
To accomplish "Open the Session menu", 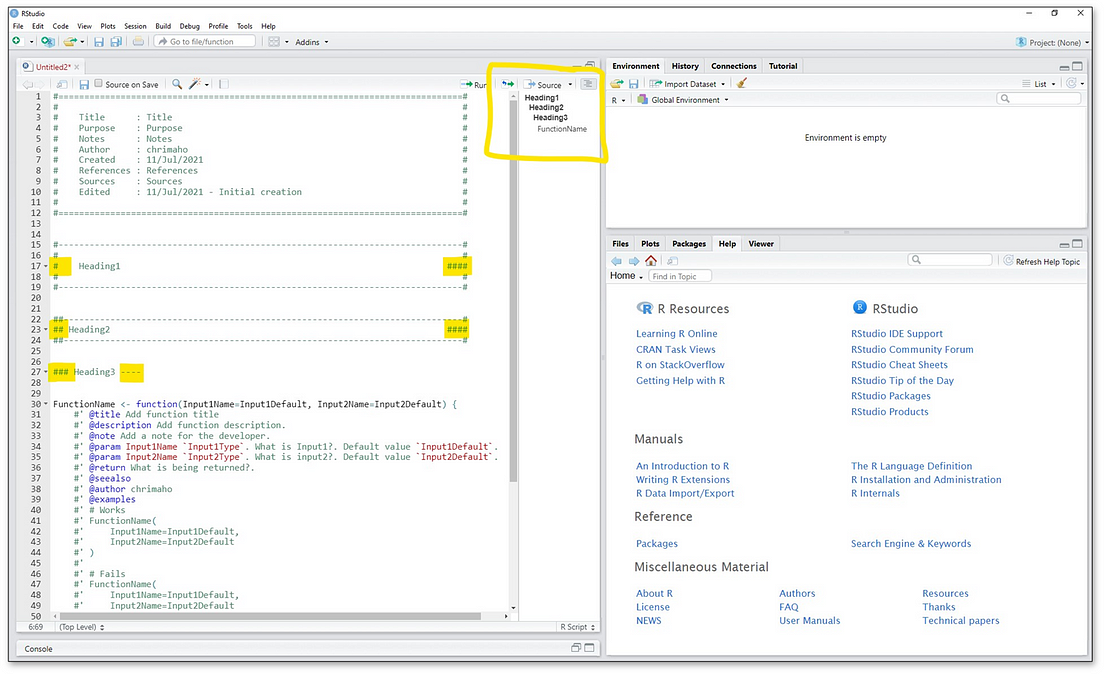I will coord(135,26).
